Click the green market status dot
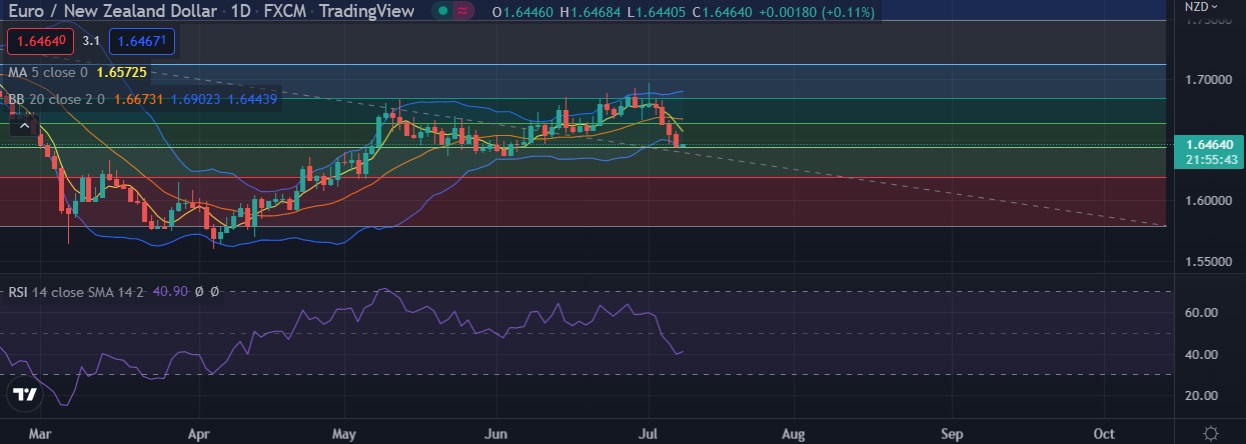The height and width of the screenshot is (444, 1246). [442, 12]
